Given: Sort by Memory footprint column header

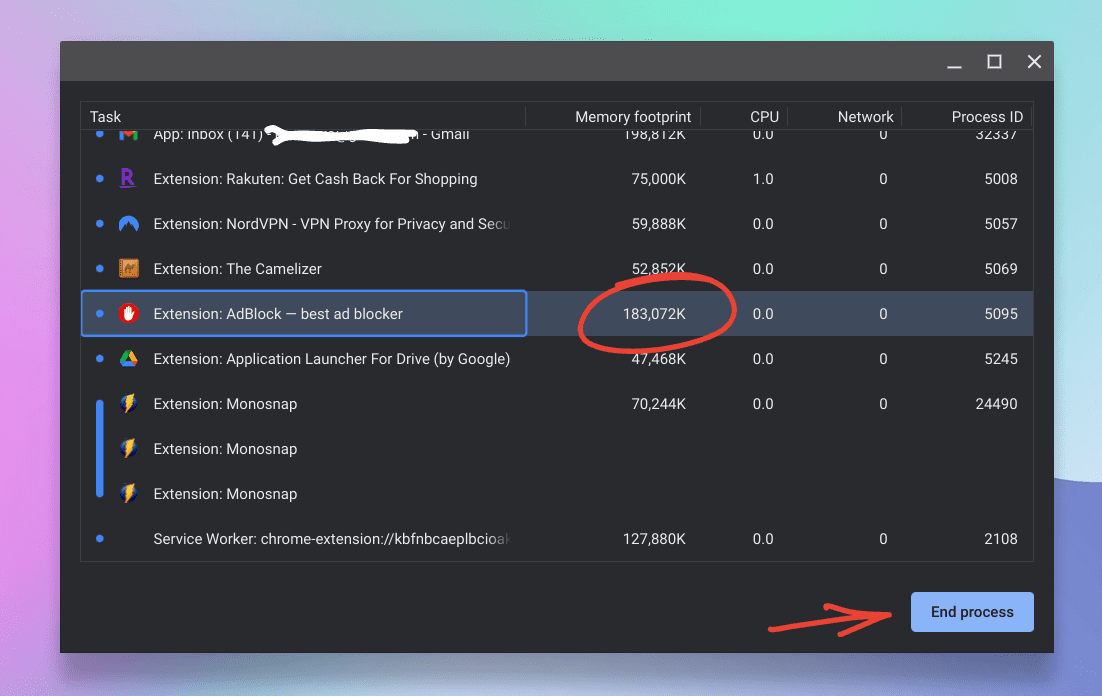Looking at the screenshot, I should pos(633,117).
